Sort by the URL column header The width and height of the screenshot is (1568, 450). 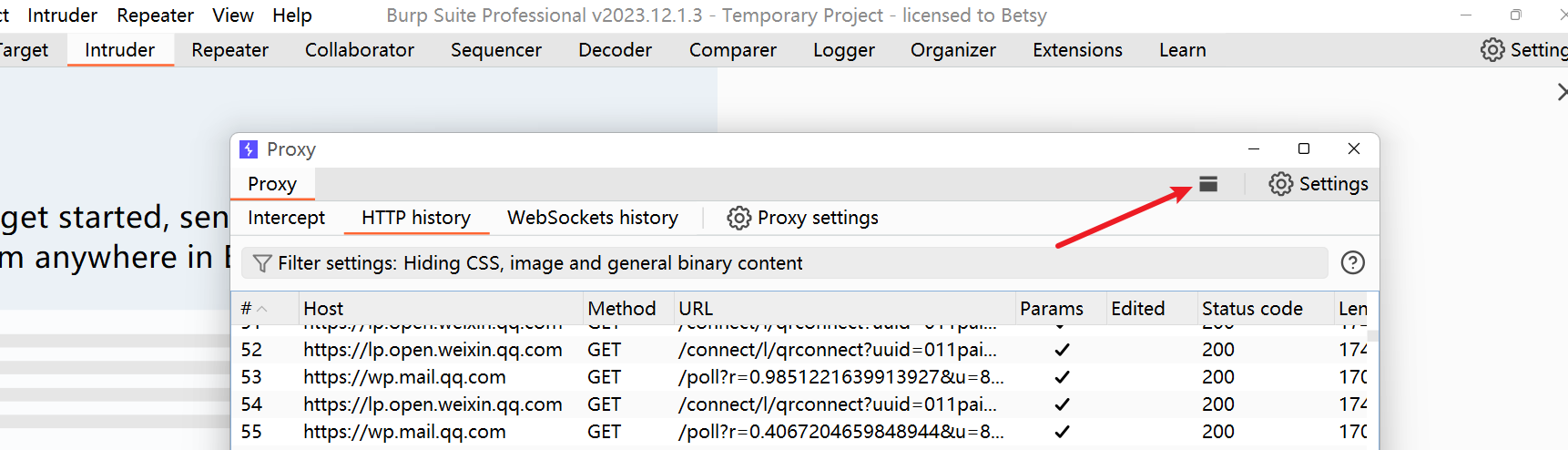[844, 309]
